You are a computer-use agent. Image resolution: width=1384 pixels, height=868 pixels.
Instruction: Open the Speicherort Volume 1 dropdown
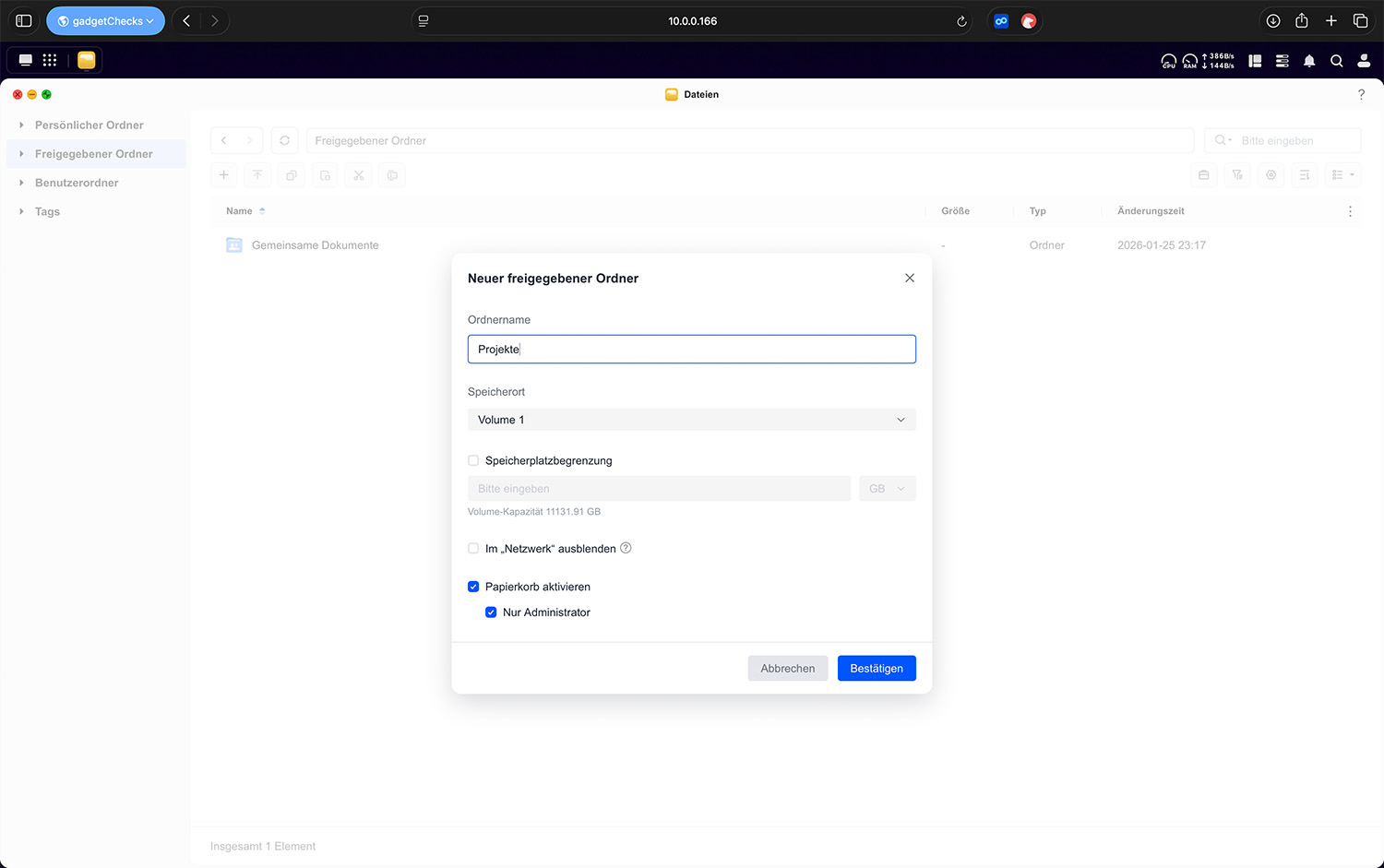point(691,420)
